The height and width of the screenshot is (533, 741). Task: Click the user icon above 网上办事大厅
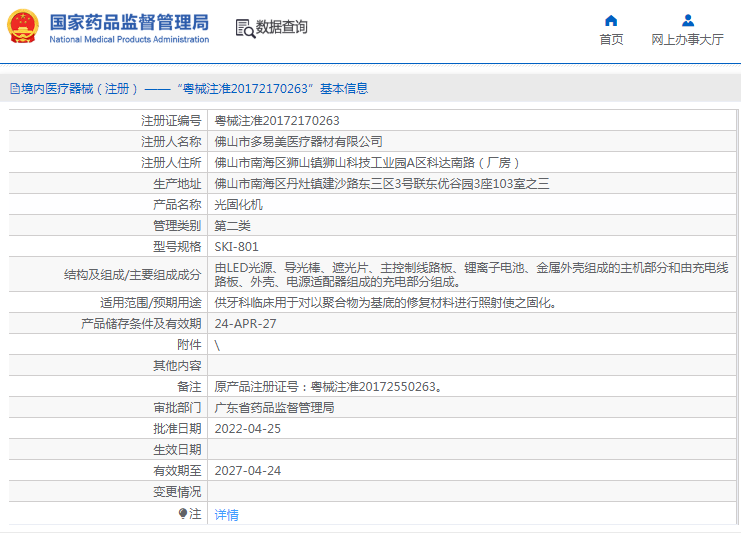coord(687,20)
